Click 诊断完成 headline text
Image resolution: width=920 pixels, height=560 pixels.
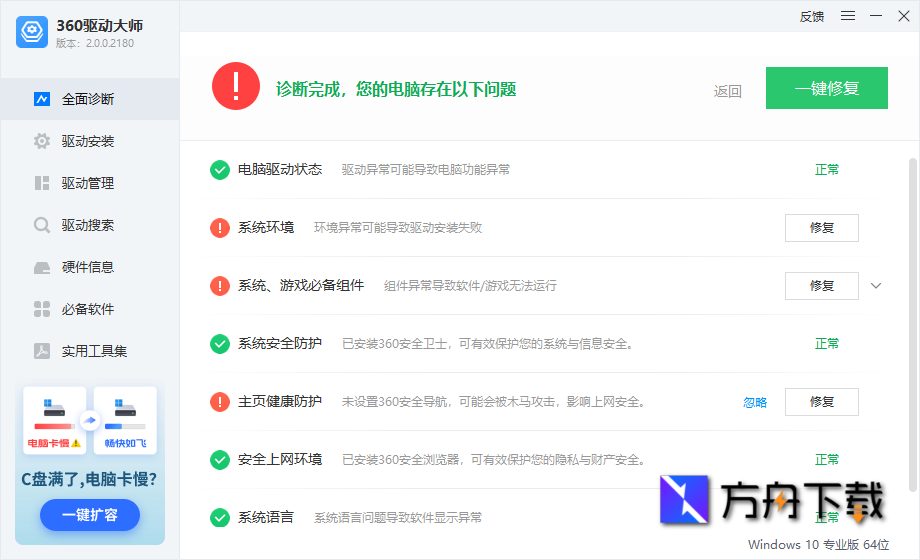click(x=396, y=89)
